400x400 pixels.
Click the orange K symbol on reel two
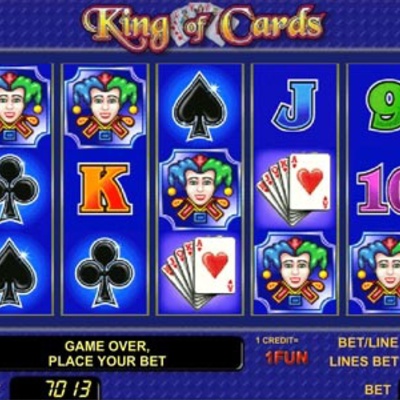tap(104, 189)
